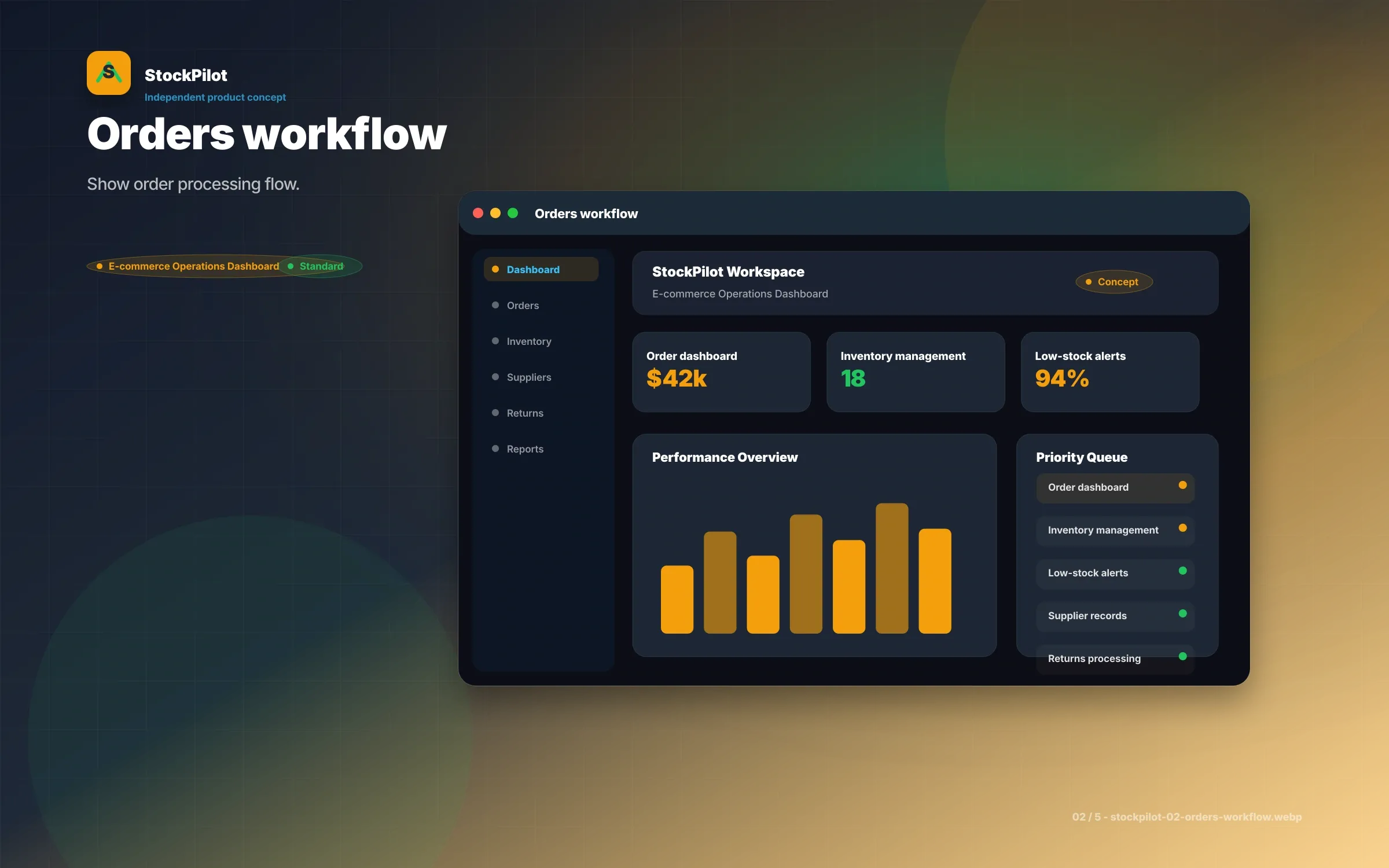Select the Inventory management row in Priority Queue

1115,531
